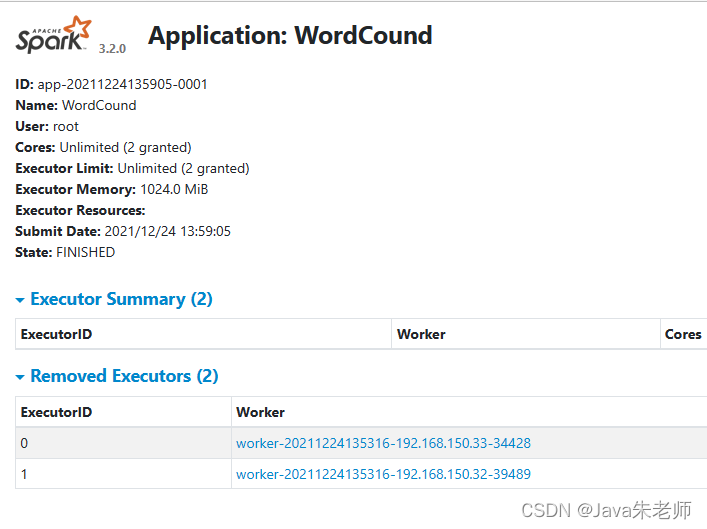The image size is (707, 529).
Task: Collapse the Removed Executors section arrow
Action: [20, 377]
